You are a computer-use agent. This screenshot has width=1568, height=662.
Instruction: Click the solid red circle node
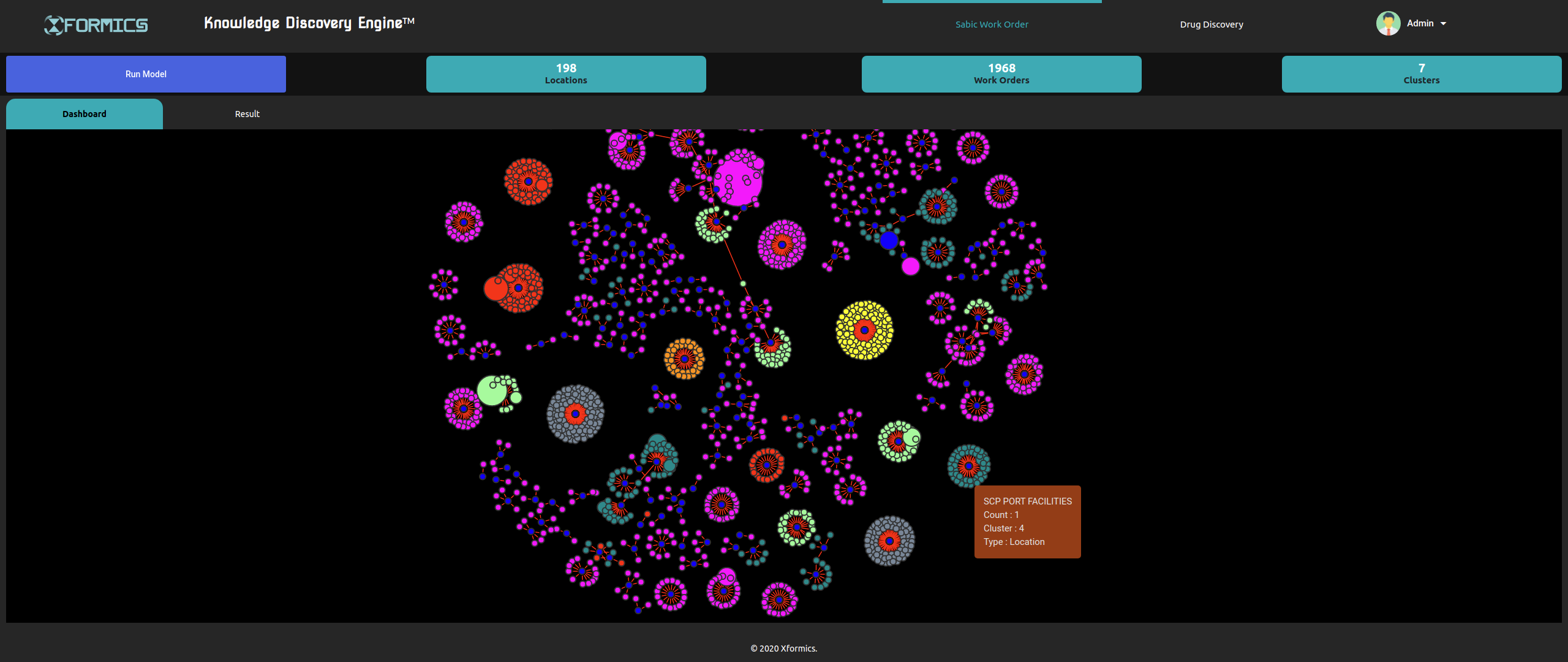click(x=495, y=289)
